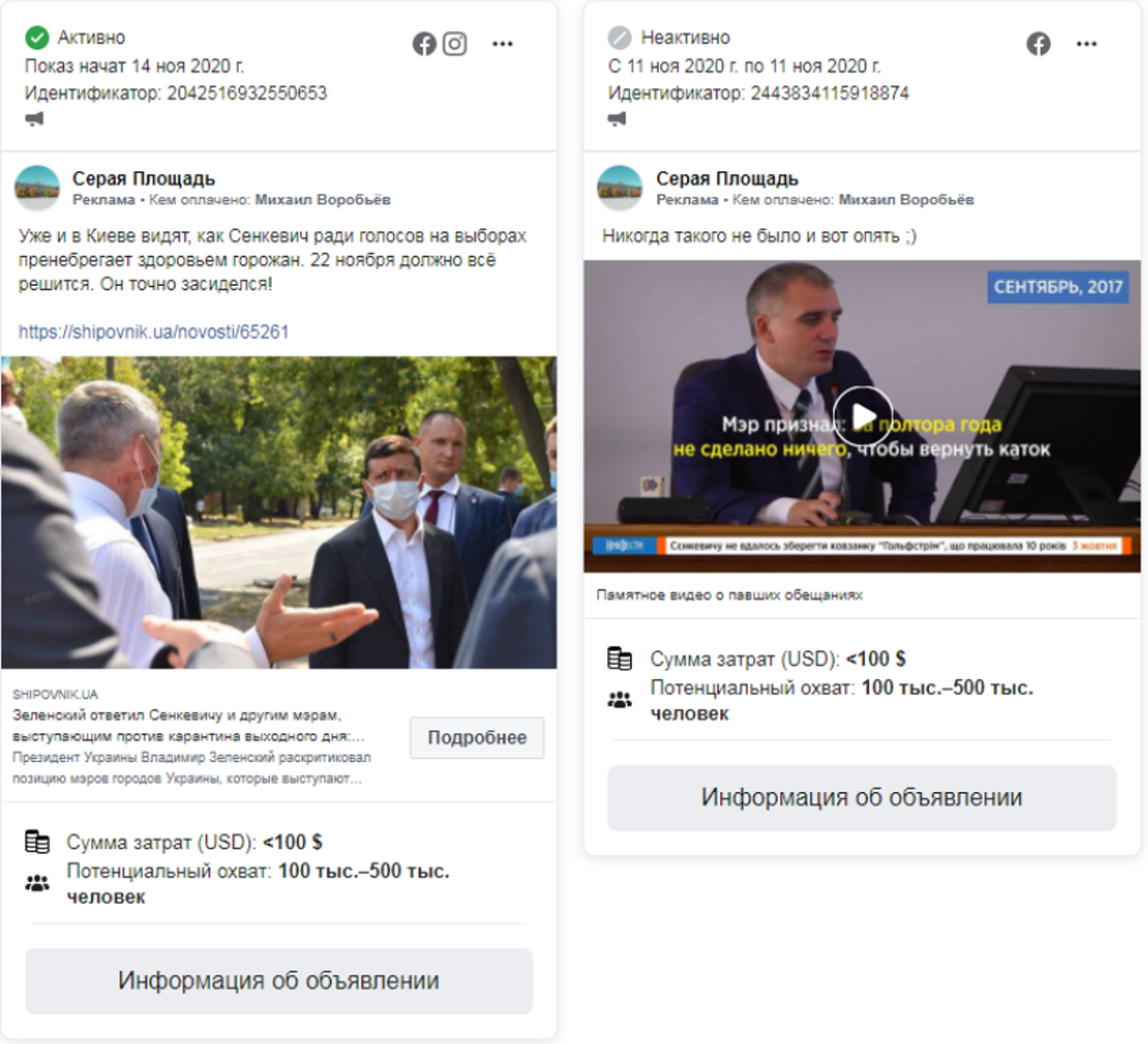Open the three-dot menu on the inactive ad

click(1087, 43)
